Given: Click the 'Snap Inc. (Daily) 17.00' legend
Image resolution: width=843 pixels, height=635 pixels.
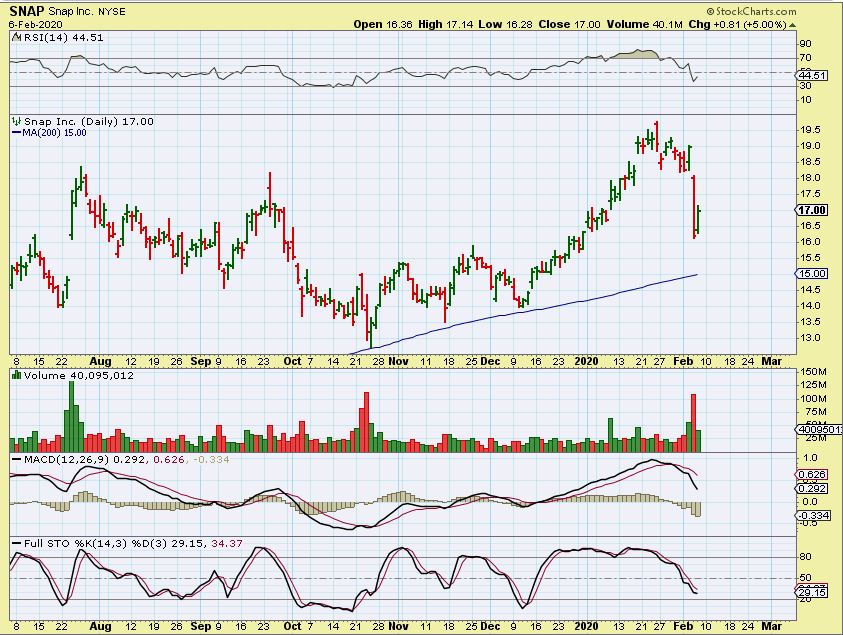Looking at the screenshot, I should coord(89,122).
